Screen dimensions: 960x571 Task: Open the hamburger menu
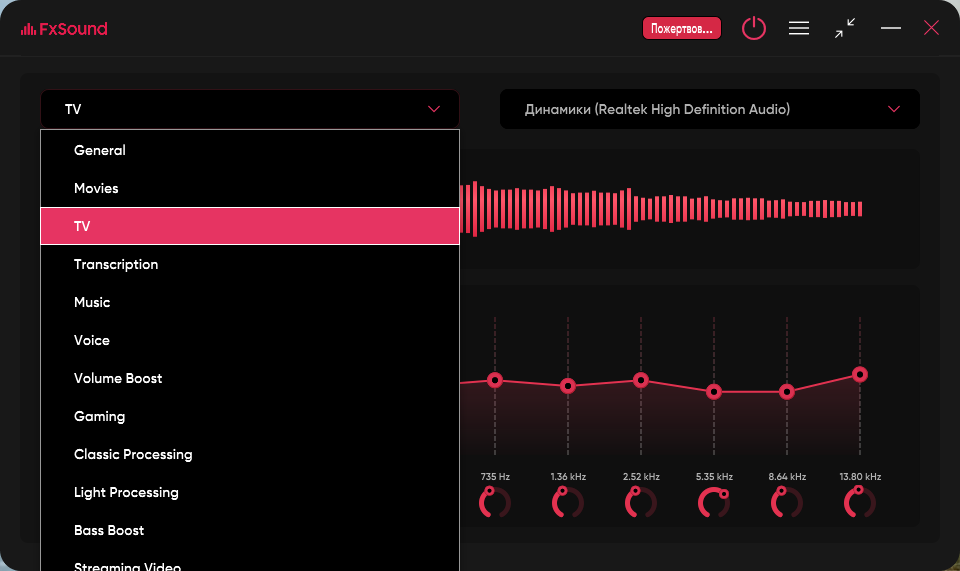pyautogui.click(x=798, y=28)
